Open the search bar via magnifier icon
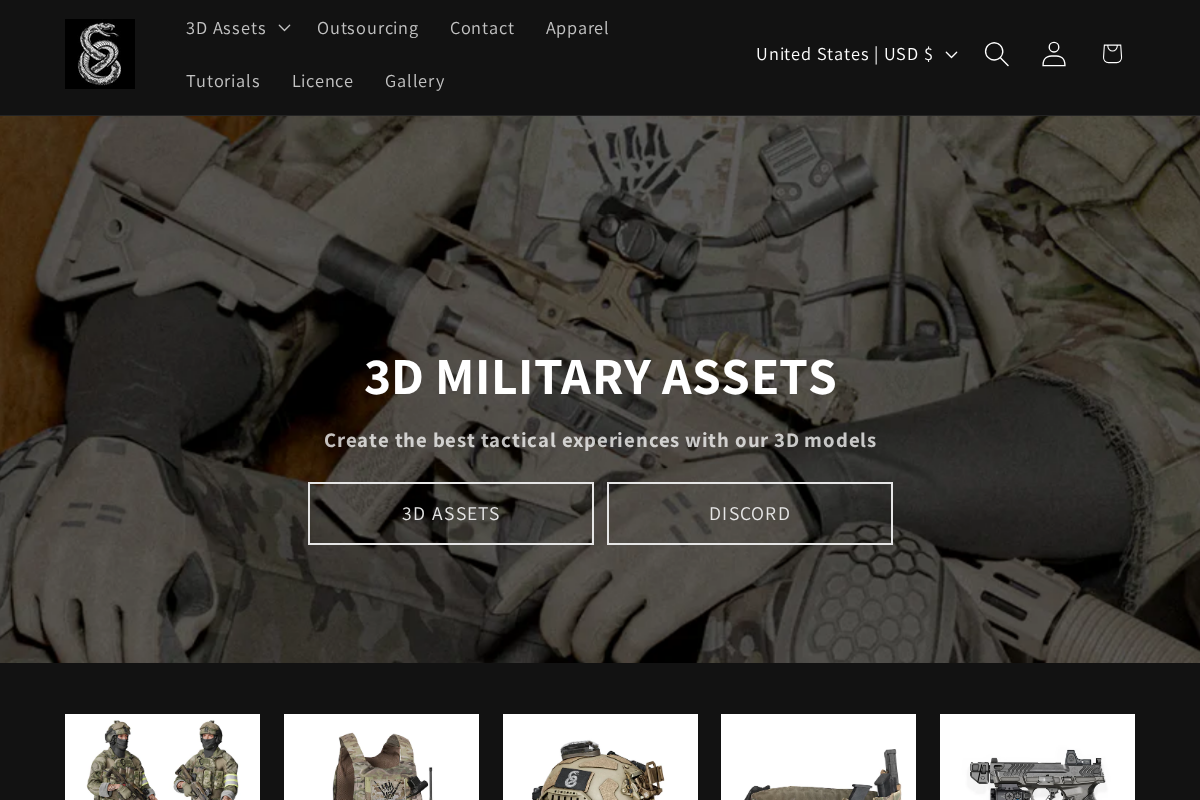Image resolution: width=1200 pixels, height=800 pixels. 996,54
